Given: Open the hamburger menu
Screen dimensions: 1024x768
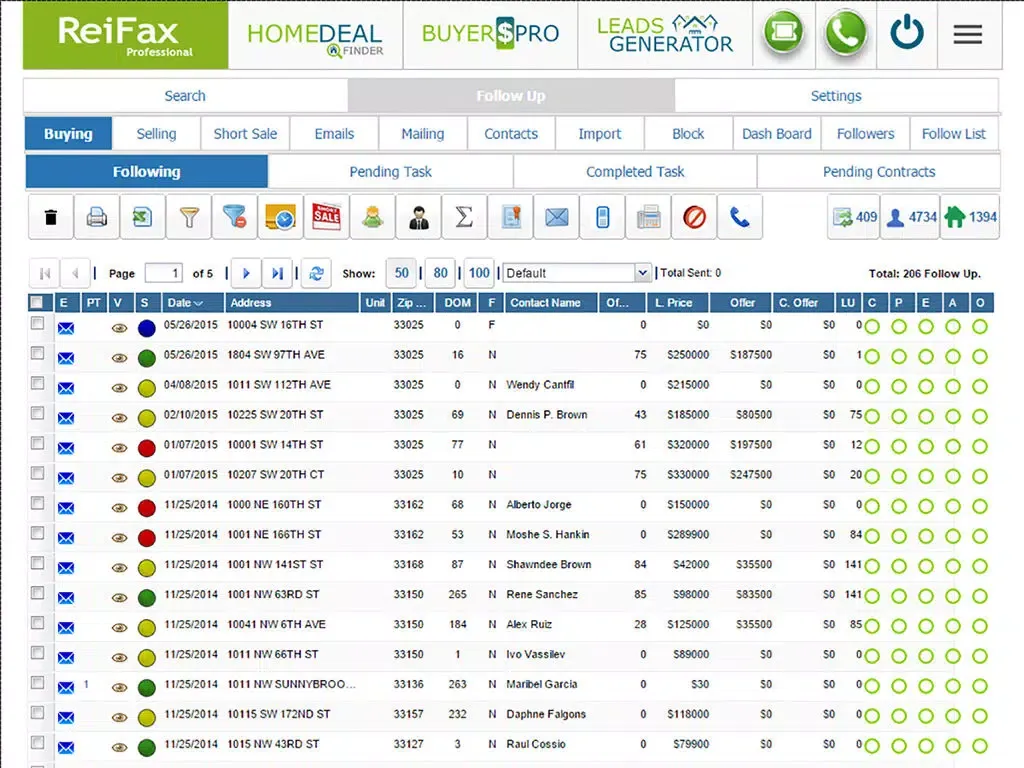Looking at the screenshot, I should point(968,34).
